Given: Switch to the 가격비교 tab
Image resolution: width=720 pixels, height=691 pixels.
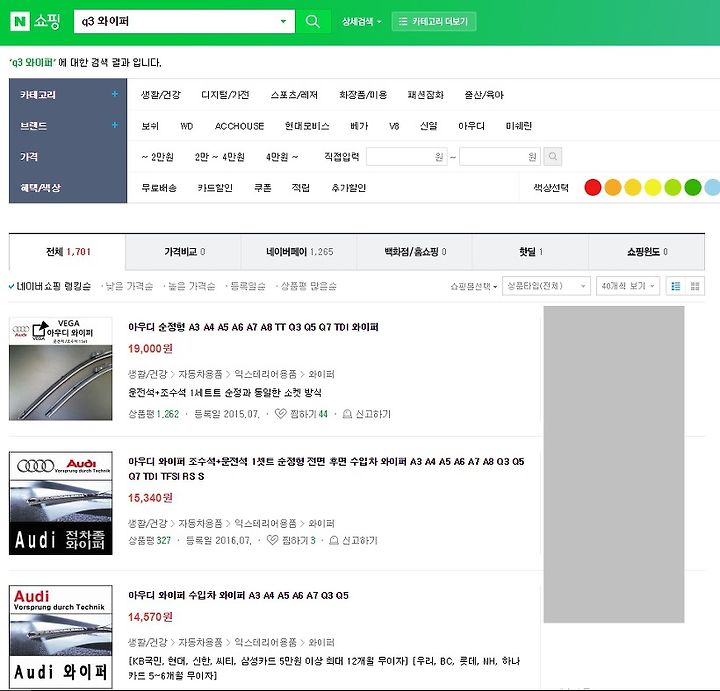Looking at the screenshot, I should coord(184,252).
